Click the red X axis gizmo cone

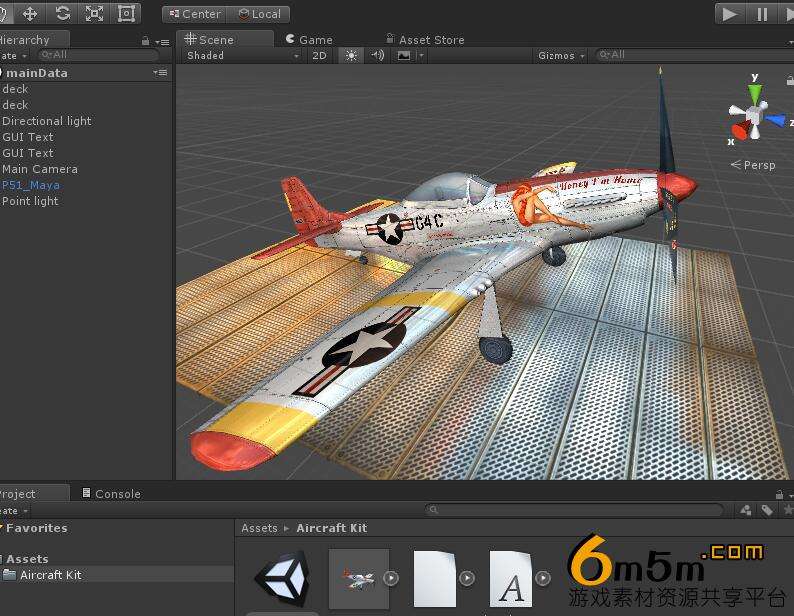tap(739, 131)
